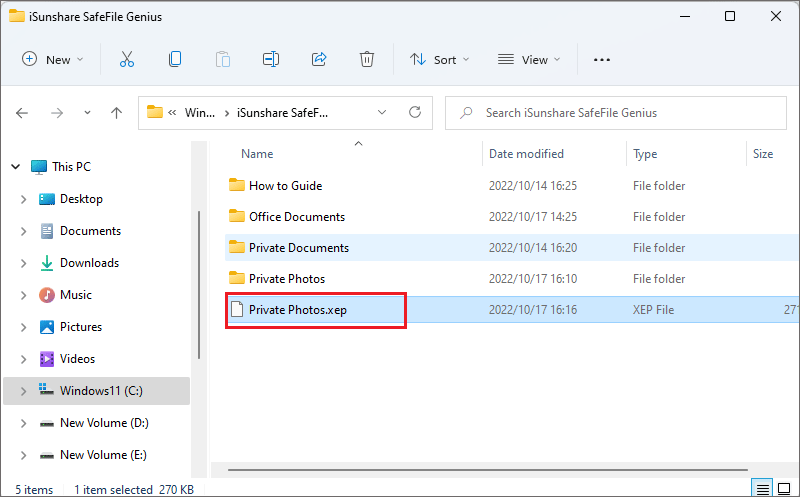
Task: Collapse the This PC tree node
Action: [x=16, y=167]
